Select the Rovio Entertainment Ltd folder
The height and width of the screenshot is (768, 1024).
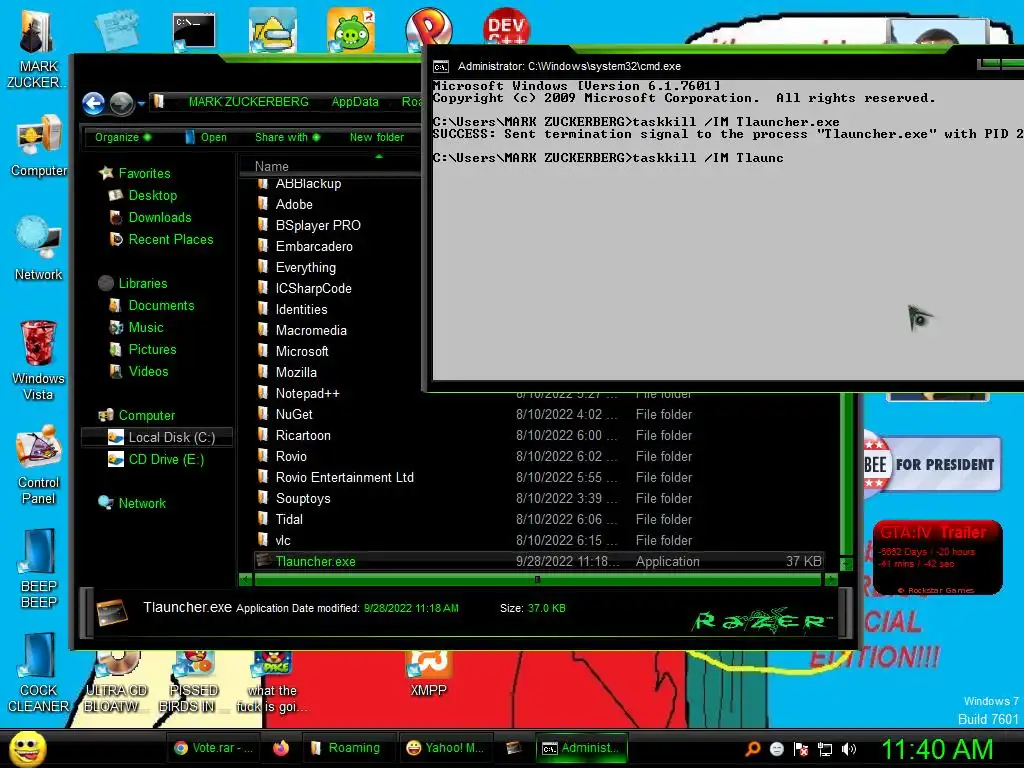click(344, 477)
